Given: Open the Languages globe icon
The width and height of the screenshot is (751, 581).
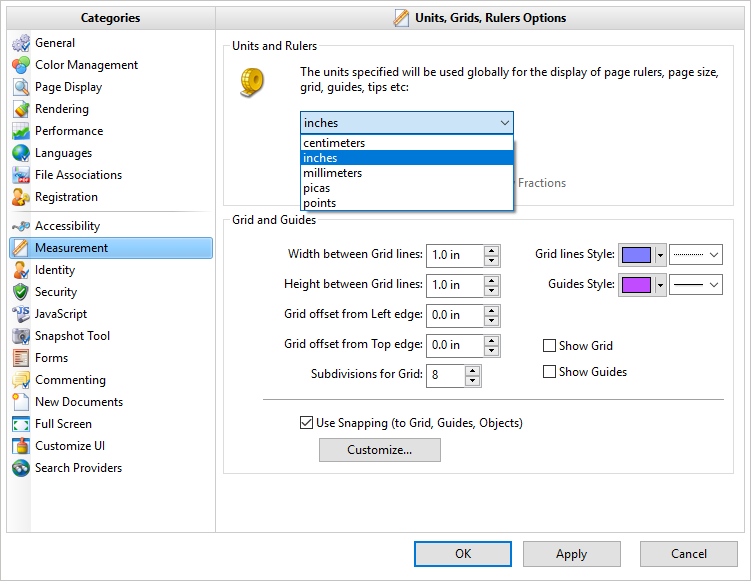Looking at the screenshot, I should pyautogui.click(x=21, y=153).
